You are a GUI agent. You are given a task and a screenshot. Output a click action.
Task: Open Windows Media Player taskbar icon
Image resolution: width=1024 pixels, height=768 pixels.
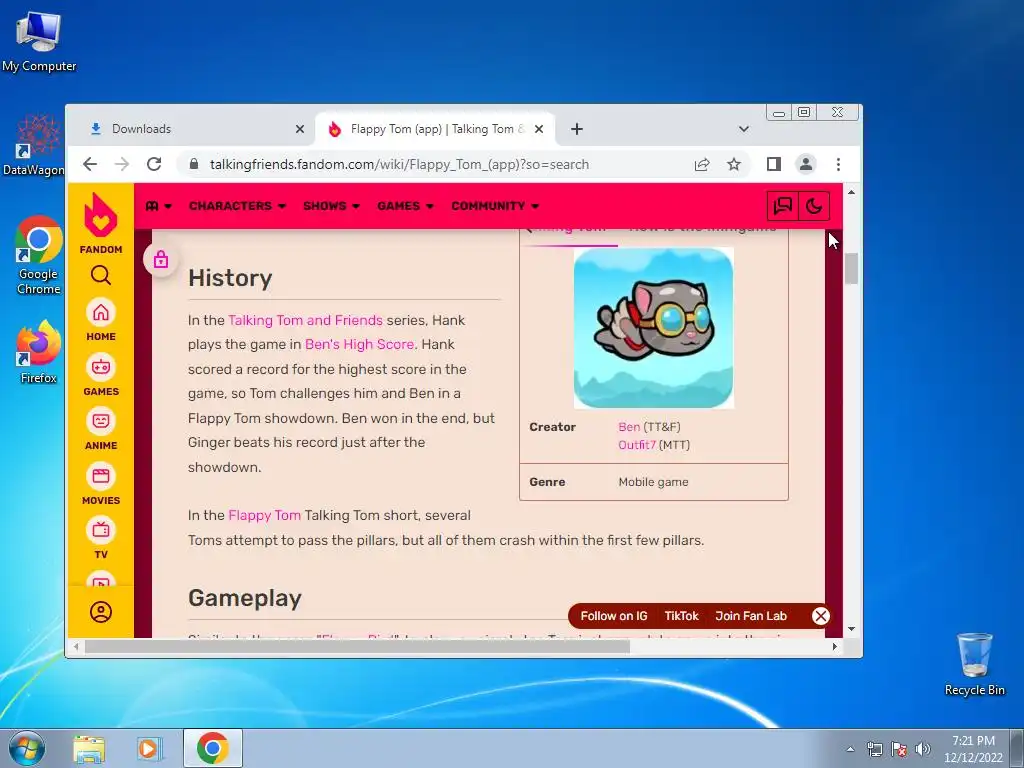tap(149, 748)
